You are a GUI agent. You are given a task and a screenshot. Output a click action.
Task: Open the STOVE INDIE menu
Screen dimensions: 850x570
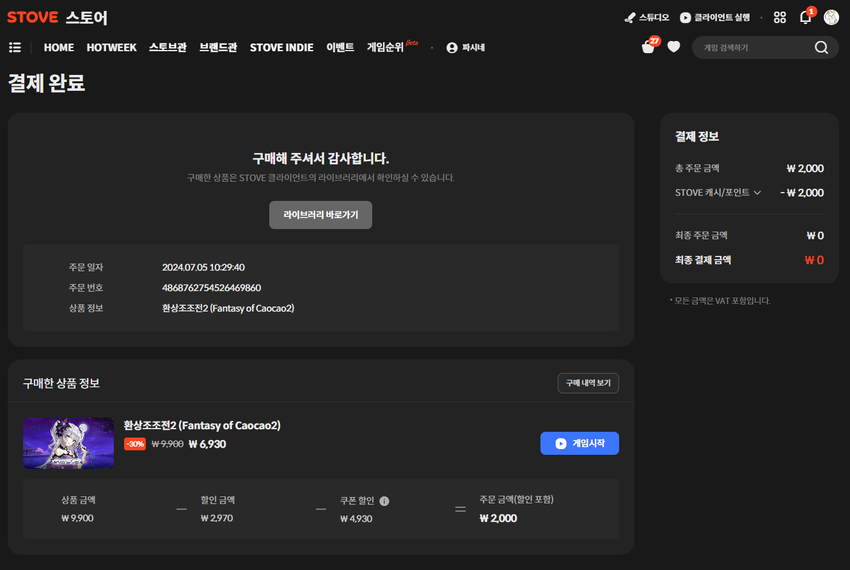pyautogui.click(x=281, y=48)
